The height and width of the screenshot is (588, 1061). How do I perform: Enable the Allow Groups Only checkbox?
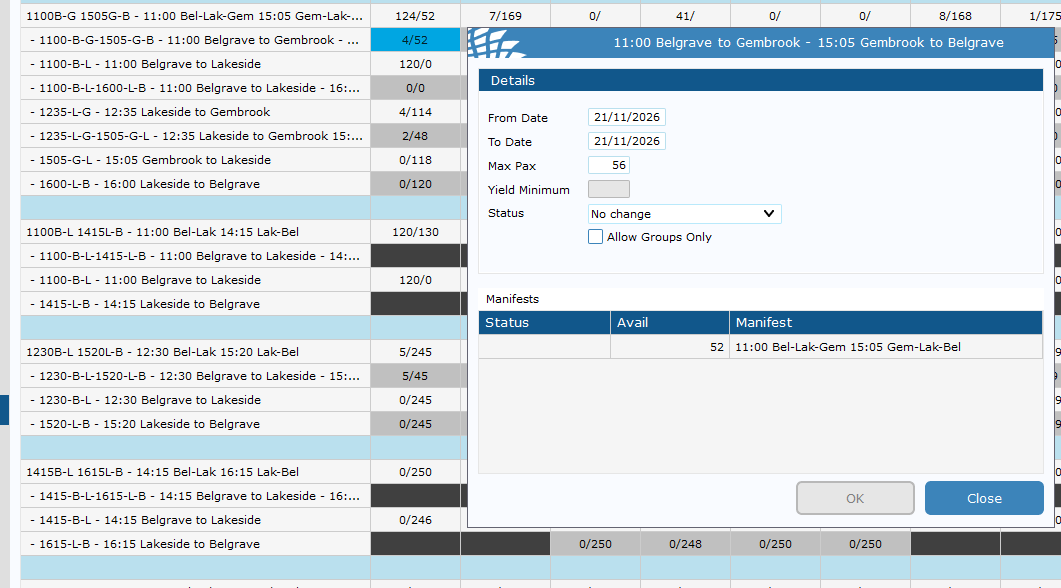595,237
